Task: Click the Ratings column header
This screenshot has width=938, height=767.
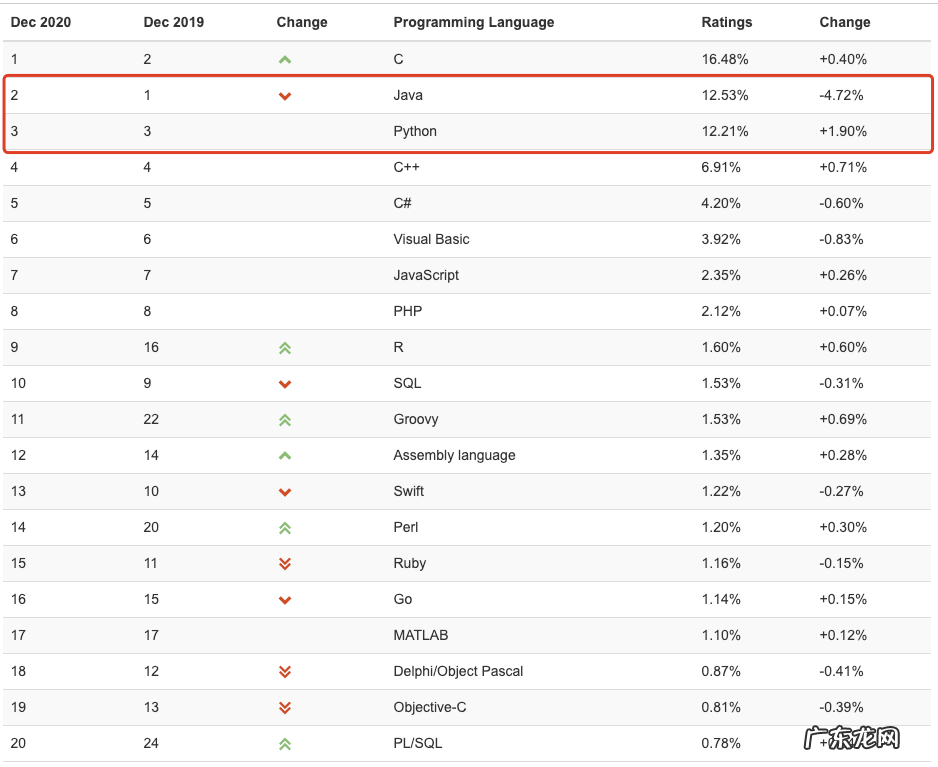Action: 727,22
